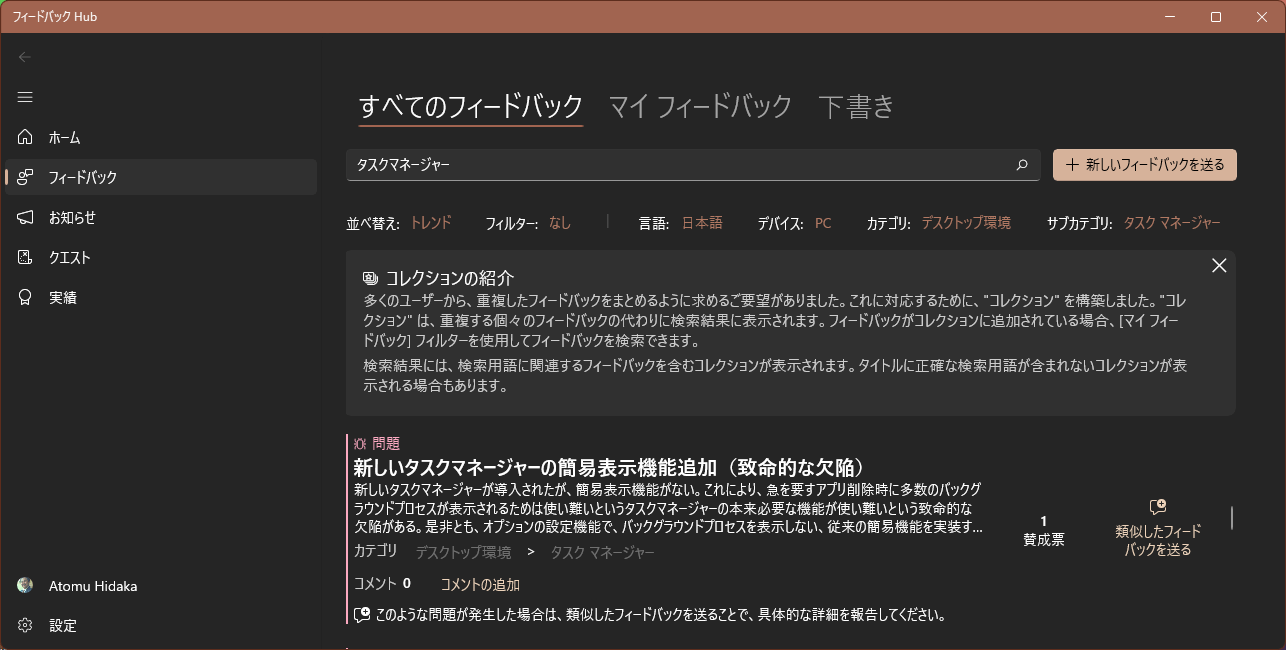Click the コメント 0 count text
This screenshot has height=650, width=1286.
coord(382,584)
